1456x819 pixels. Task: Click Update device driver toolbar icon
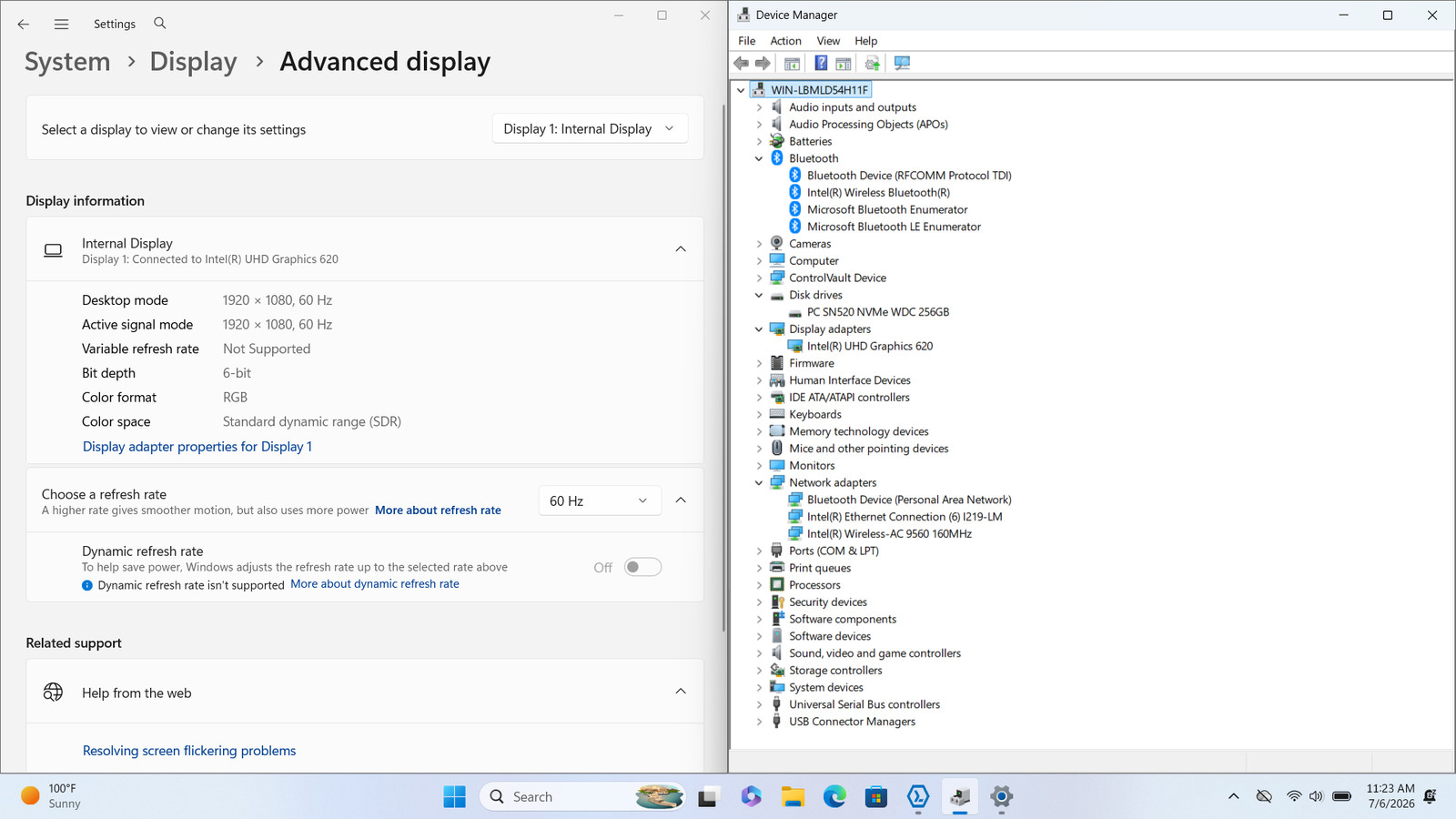[x=872, y=63]
